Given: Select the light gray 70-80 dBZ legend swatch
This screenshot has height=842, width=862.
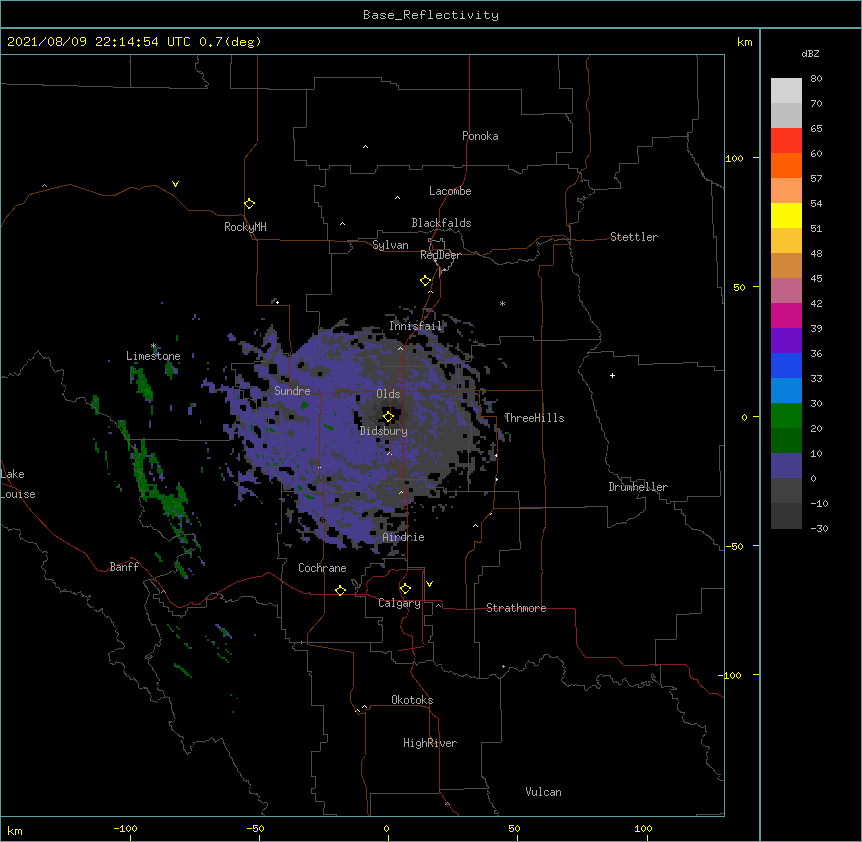Looking at the screenshot, I should click(x=786, y=91).
